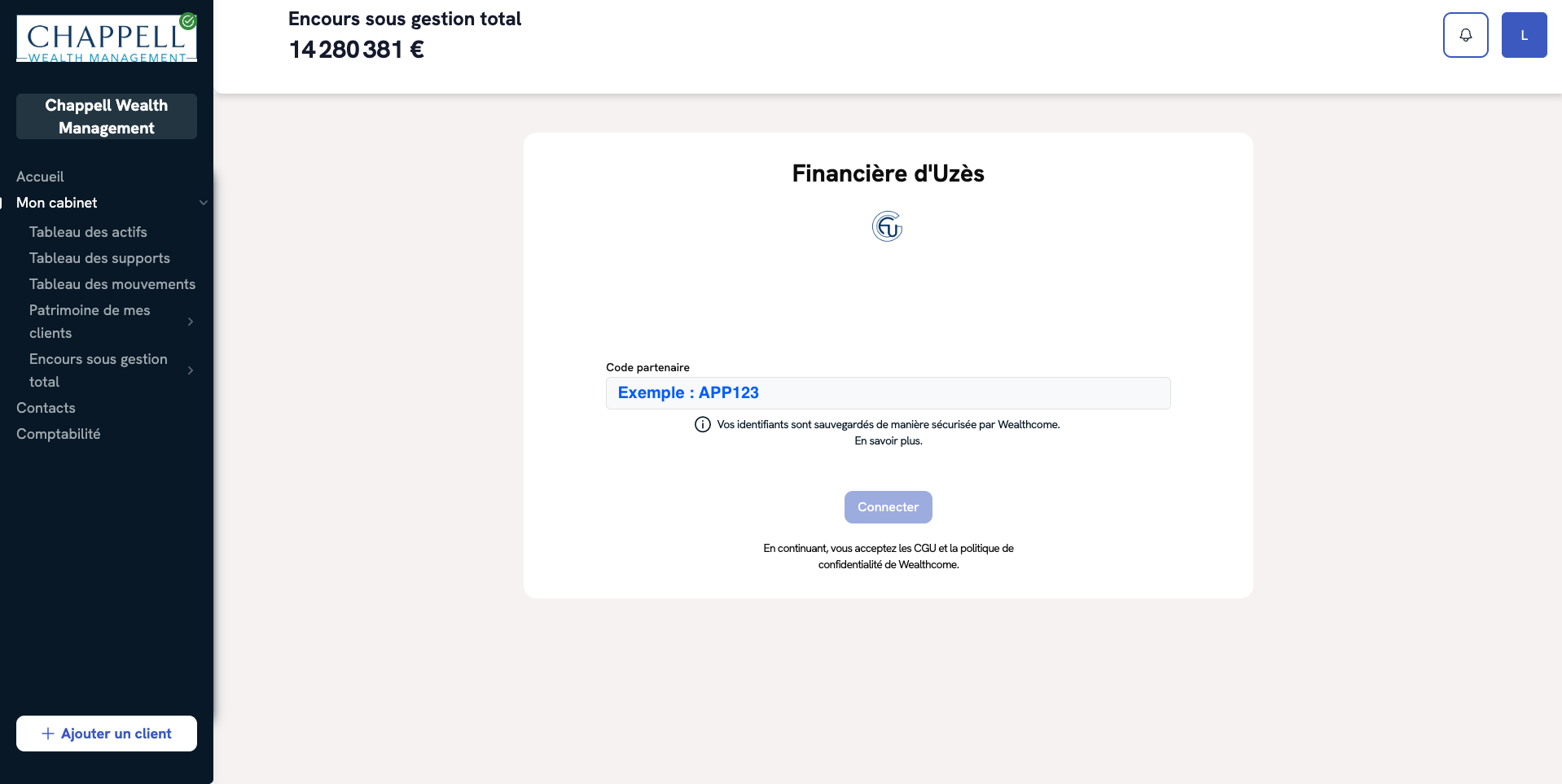Open Tableau des actifs
Screen dimensions: 1562x784
[88, 232]
